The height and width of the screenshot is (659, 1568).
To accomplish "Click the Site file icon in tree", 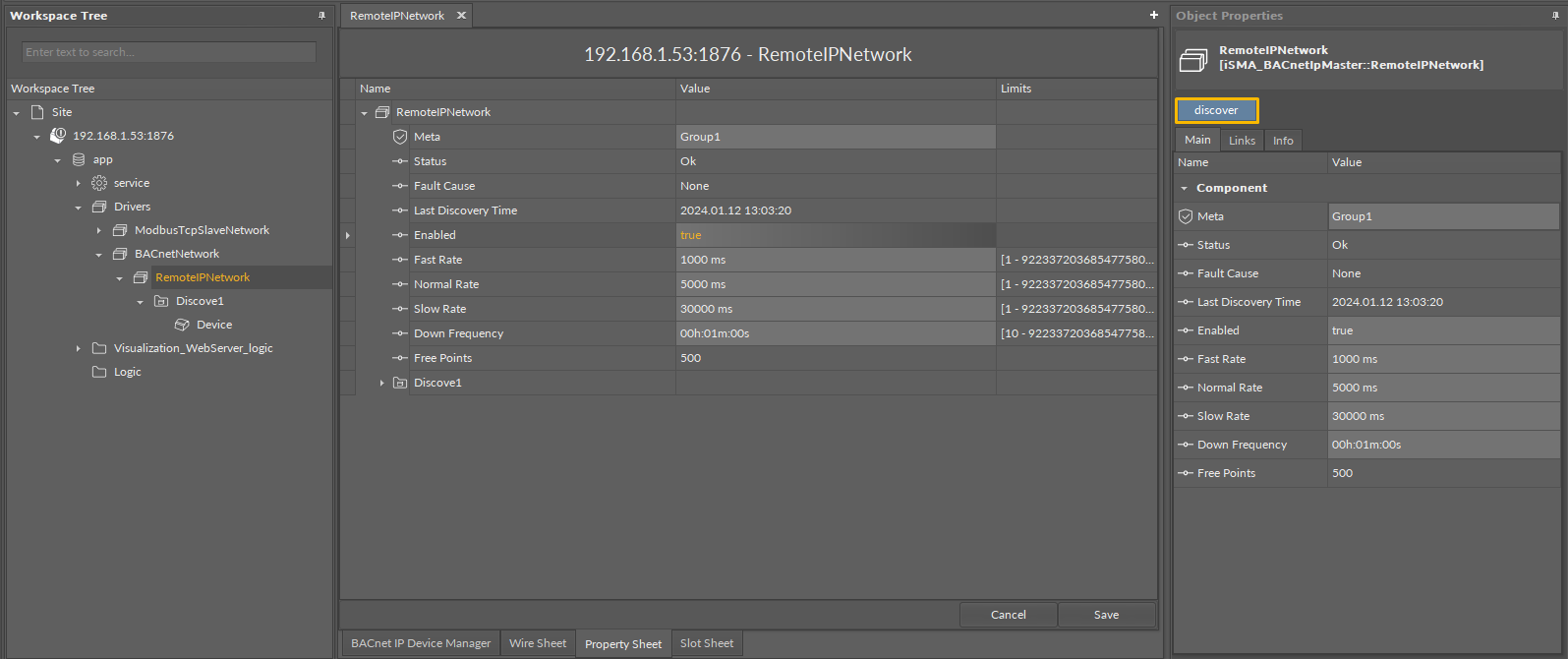I will click(x=37, y=112).
